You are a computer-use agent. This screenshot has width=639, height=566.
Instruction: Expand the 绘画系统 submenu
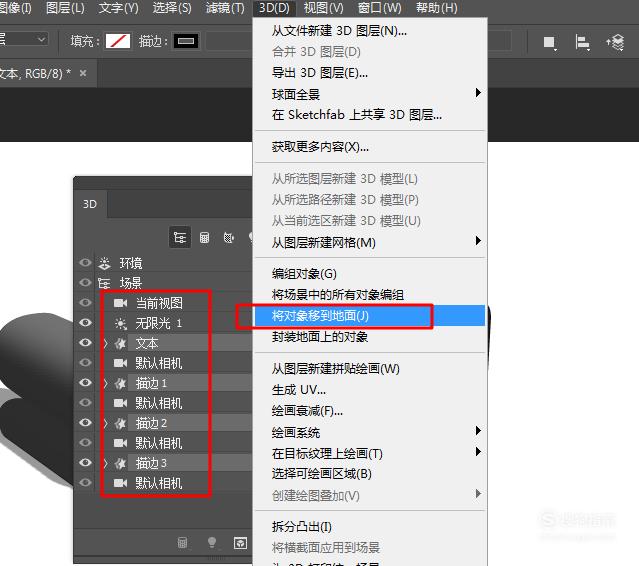pyautogui.click(x=370, y=432)
